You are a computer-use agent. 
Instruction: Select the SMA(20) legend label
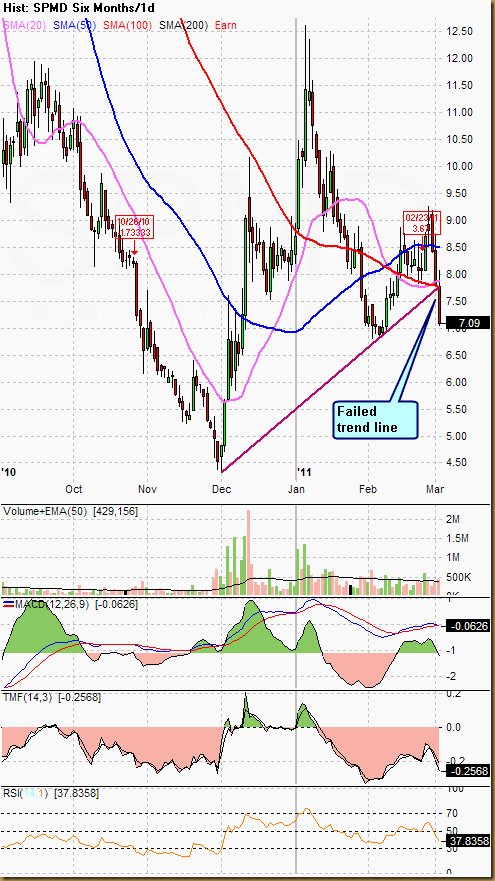(26, 25)
